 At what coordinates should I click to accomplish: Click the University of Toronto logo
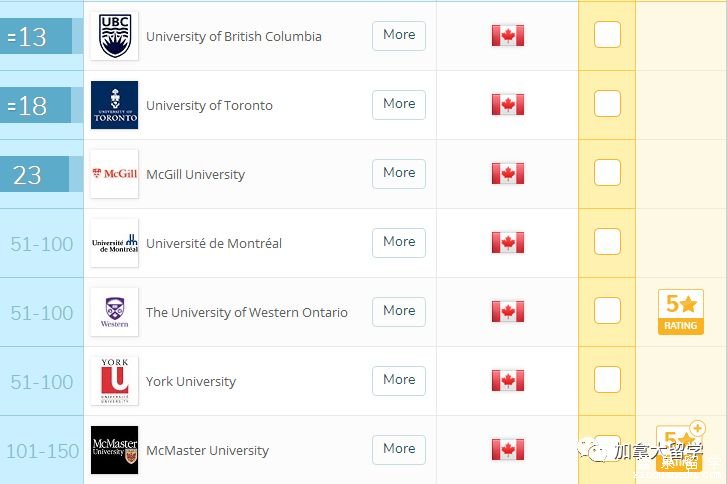click(114, 105)
